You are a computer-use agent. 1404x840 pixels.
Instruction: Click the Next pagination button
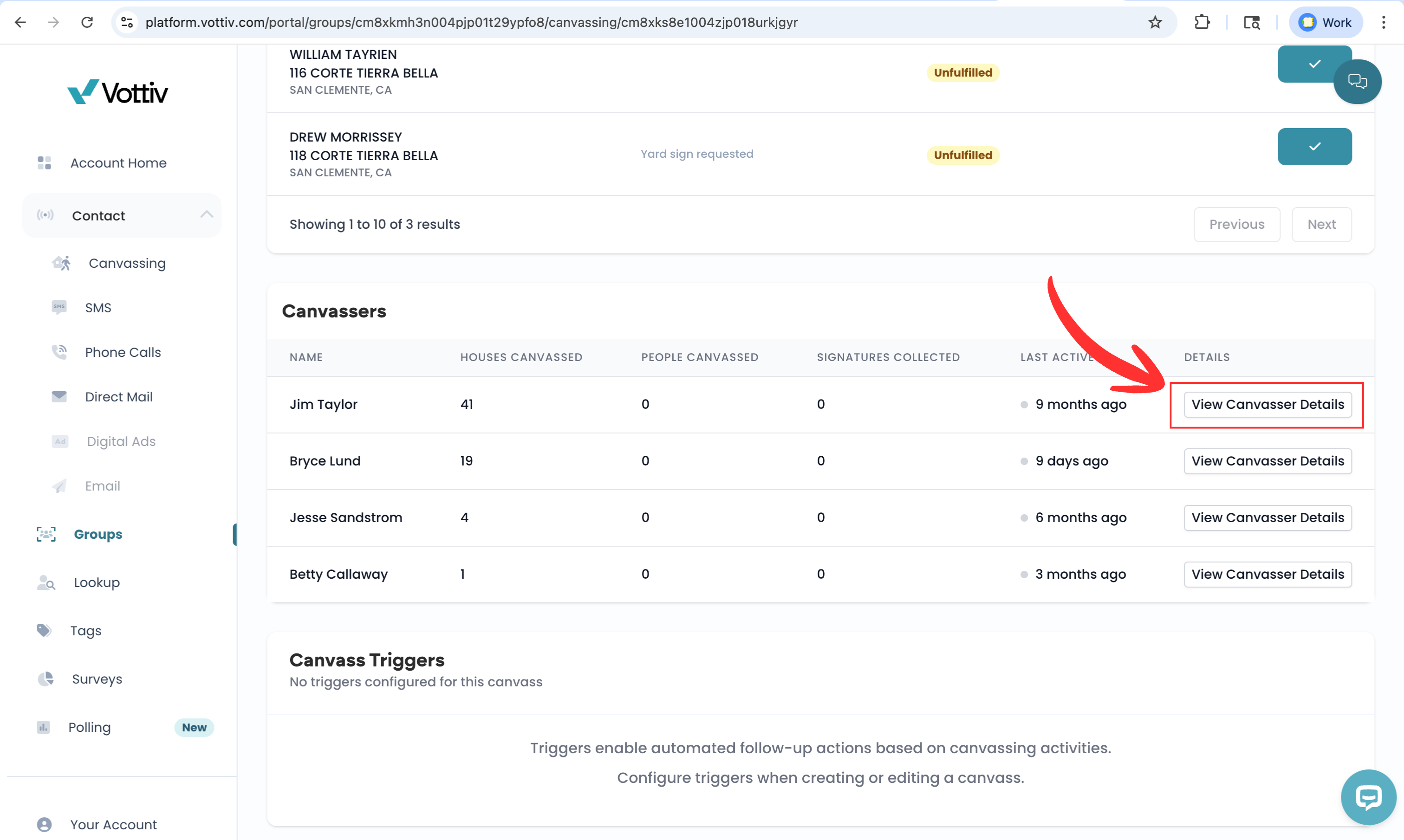point(1322,225)
